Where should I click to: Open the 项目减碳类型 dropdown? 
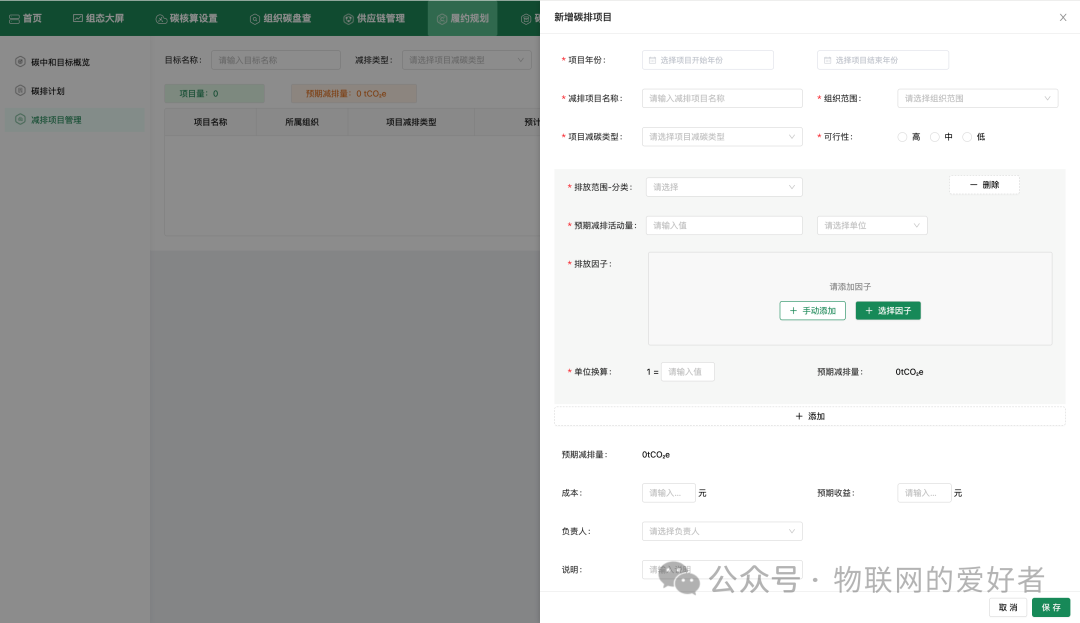click(722, 136)
